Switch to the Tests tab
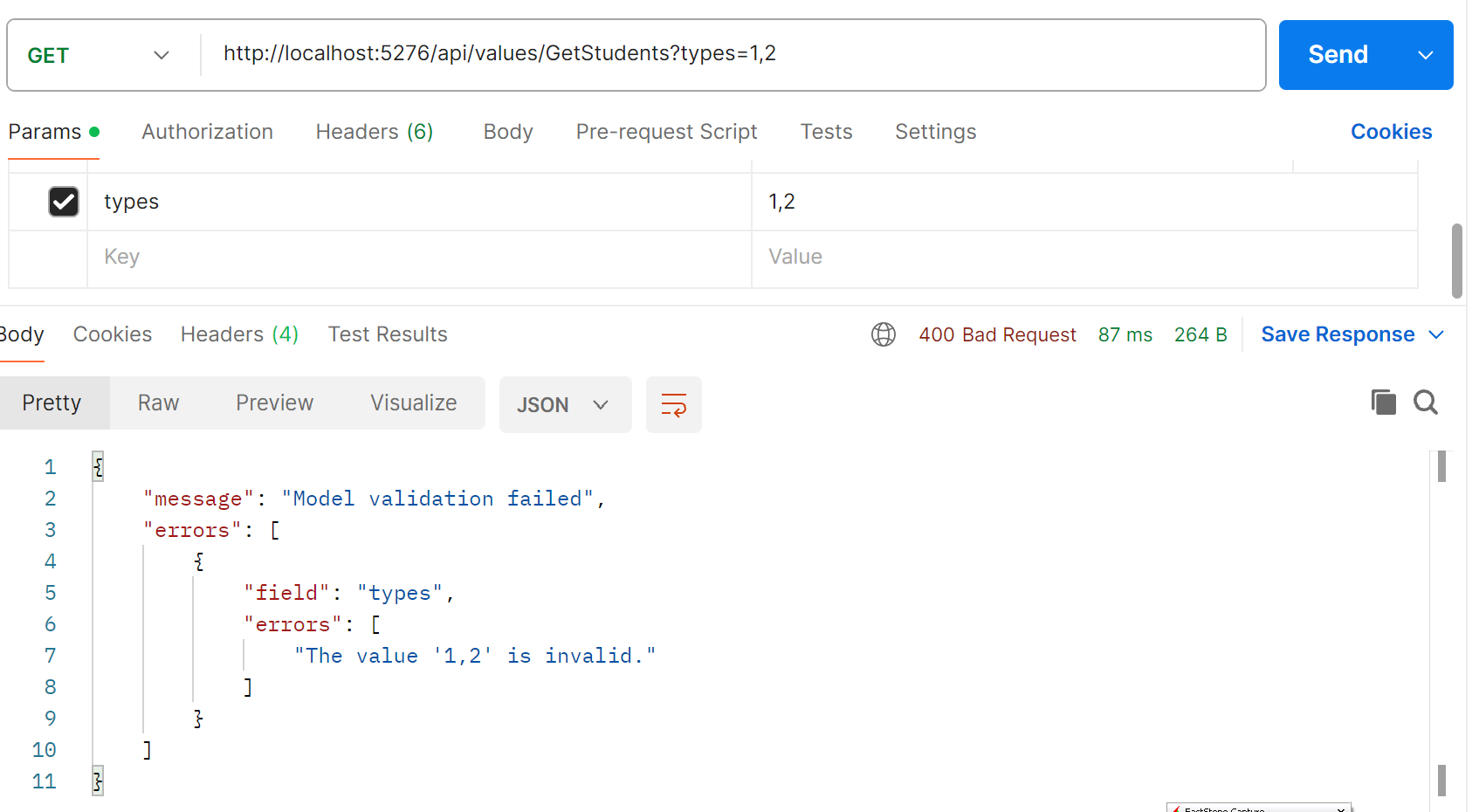1479x812 pixels. coord(826,132)
